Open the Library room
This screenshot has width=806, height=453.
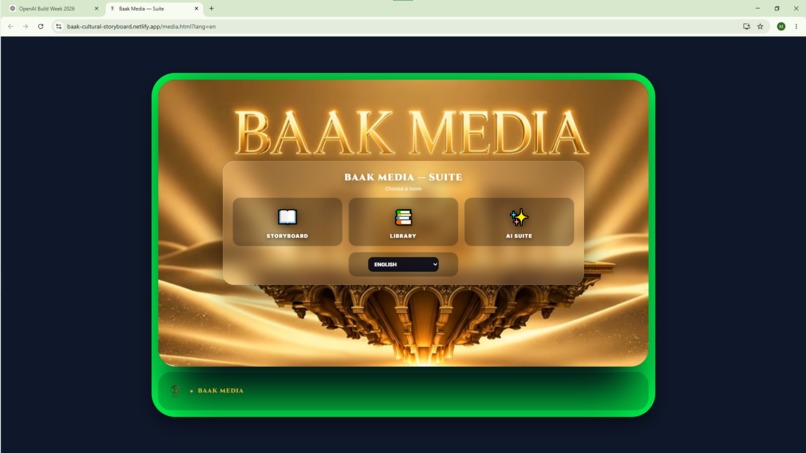(403, 222)
